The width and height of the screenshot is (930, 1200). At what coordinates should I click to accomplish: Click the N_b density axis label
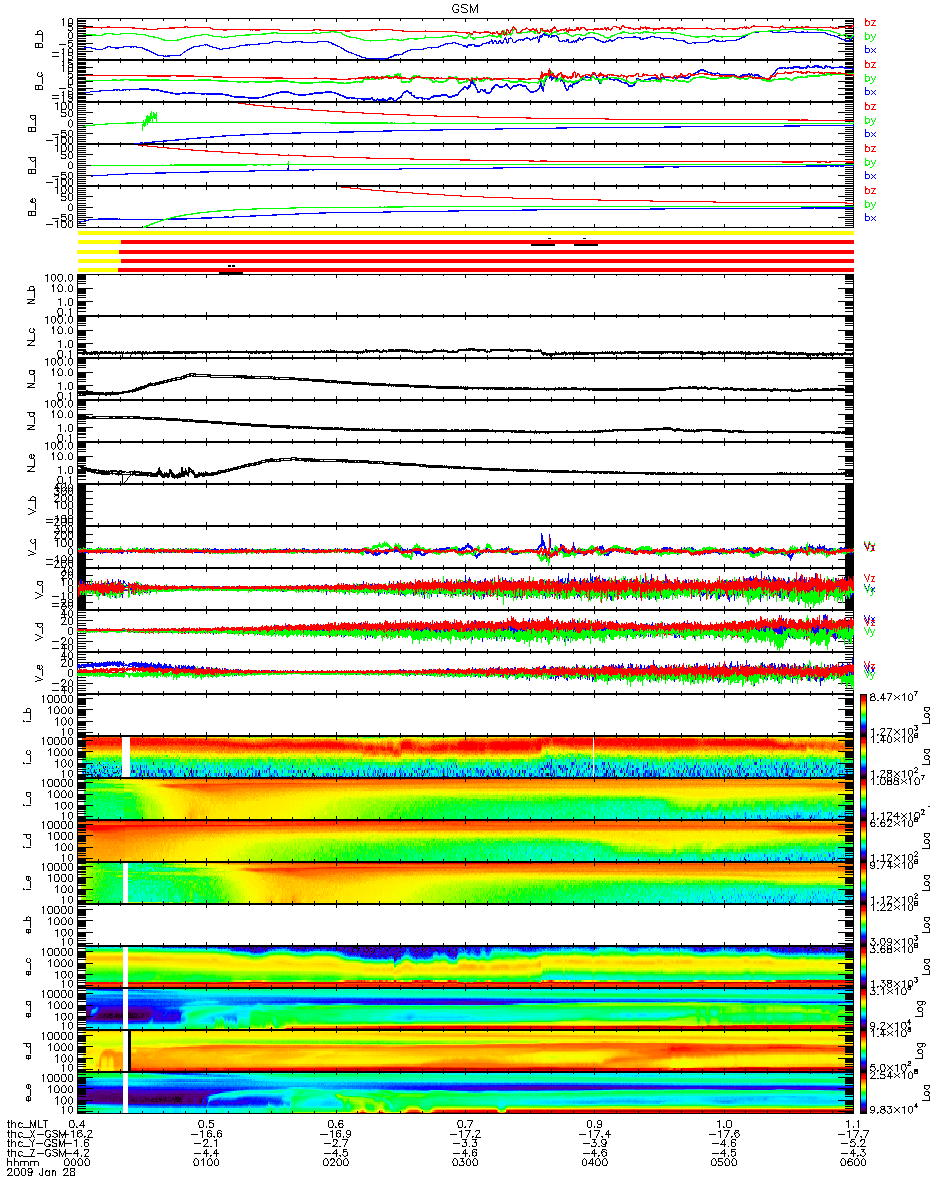point(30,296)
